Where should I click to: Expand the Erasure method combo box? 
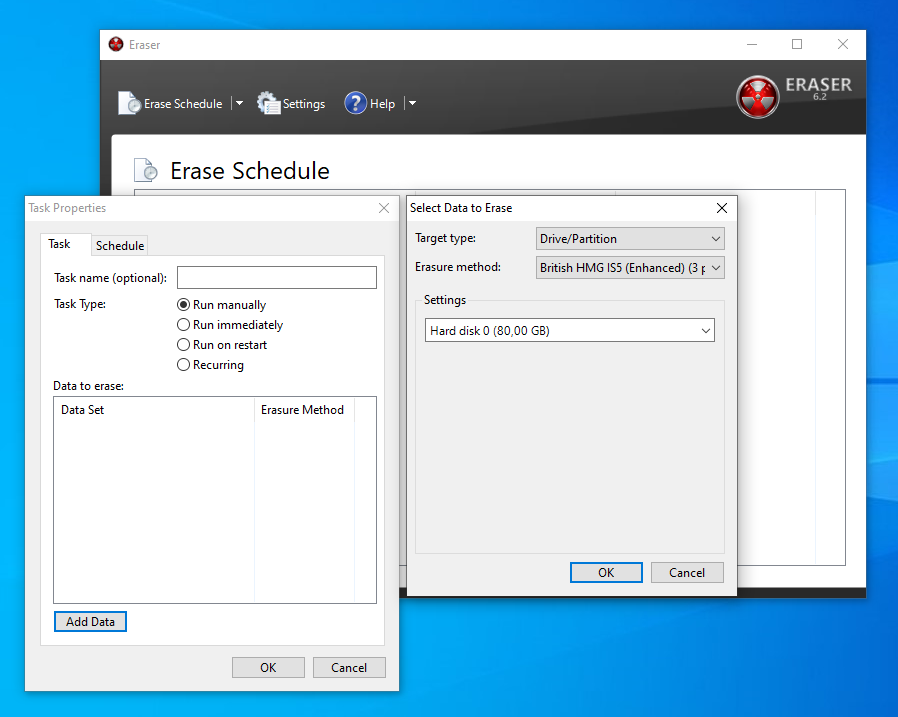(x=629, y=268)
